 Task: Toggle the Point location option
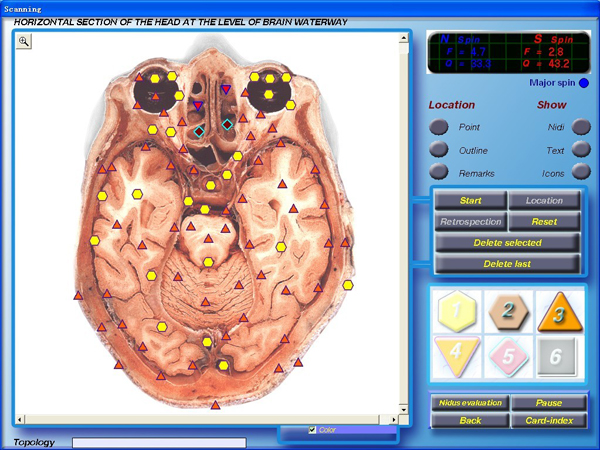[x=439, y=127]
